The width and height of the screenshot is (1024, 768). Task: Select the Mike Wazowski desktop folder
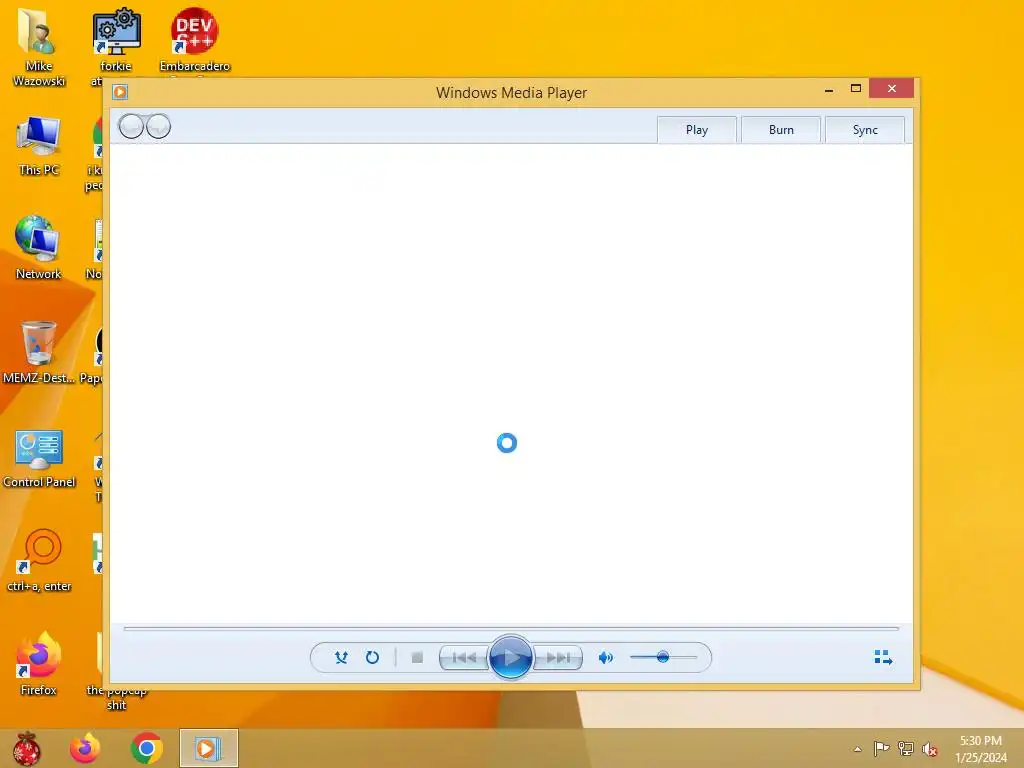[x=39, y=47]
